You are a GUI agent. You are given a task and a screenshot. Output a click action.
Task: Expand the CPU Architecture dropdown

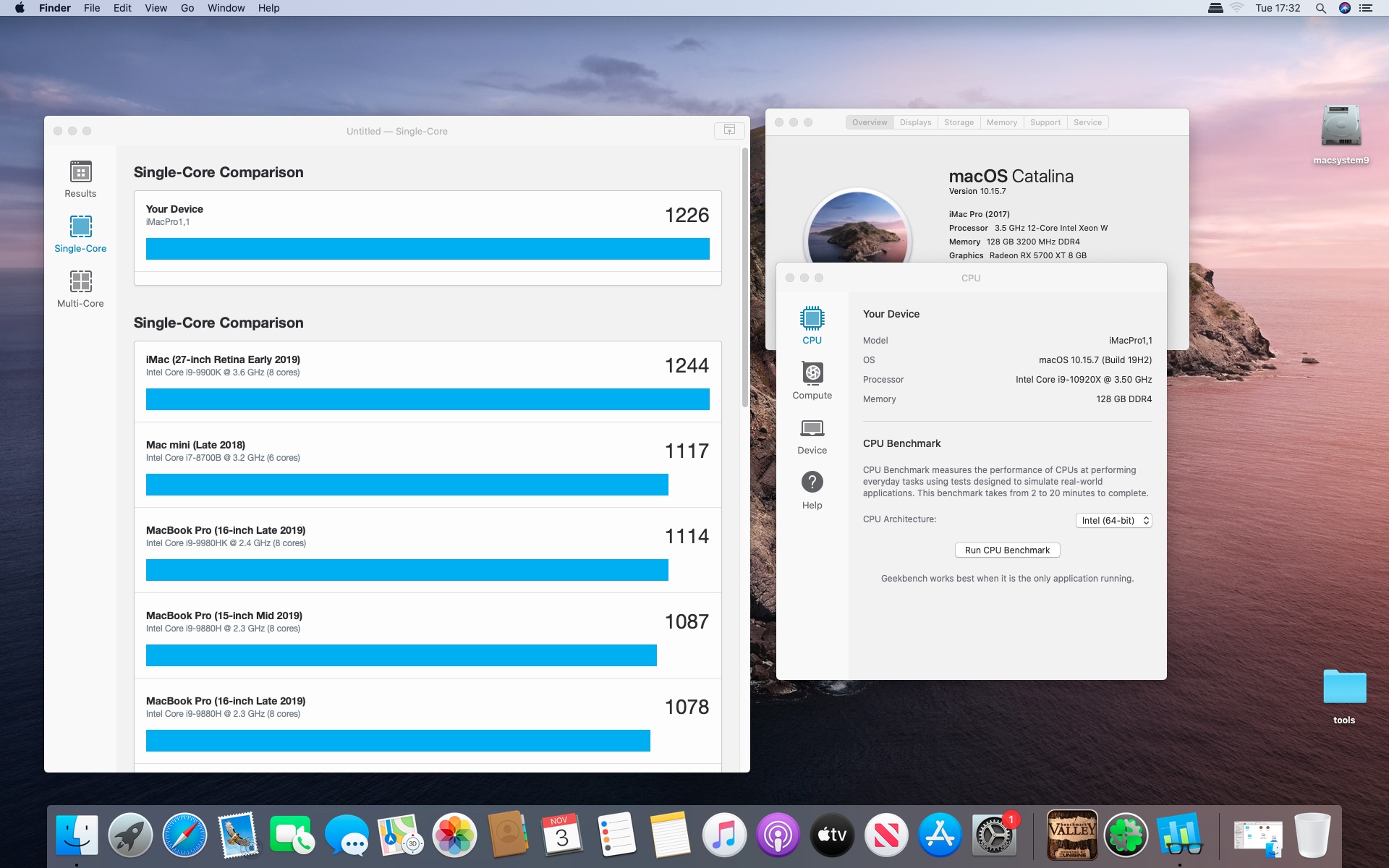[x=1113, y=521]
